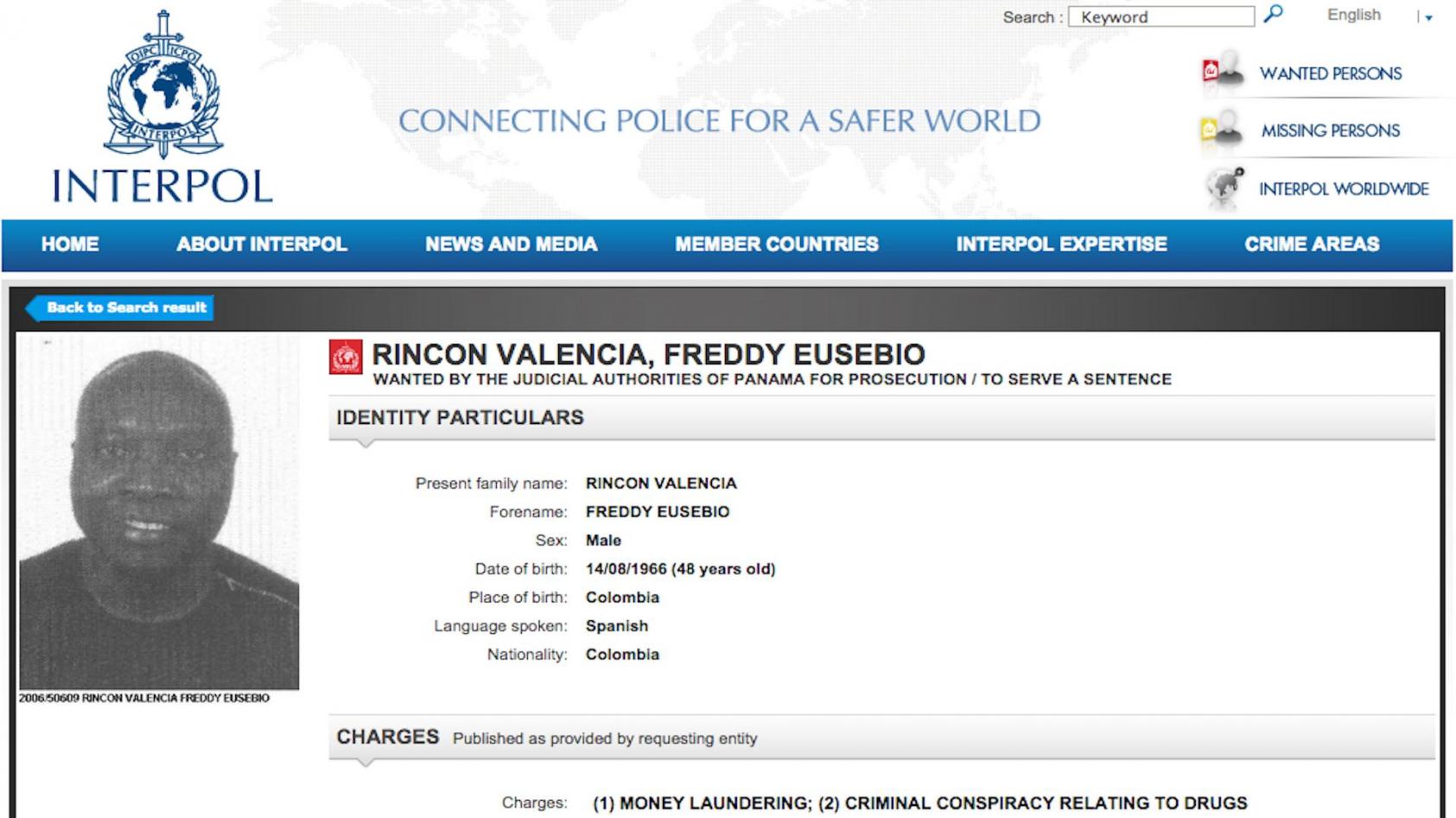Click the INTERPOL logo emblem
The height and width of the screenshot is (818, 1456).
162,86
